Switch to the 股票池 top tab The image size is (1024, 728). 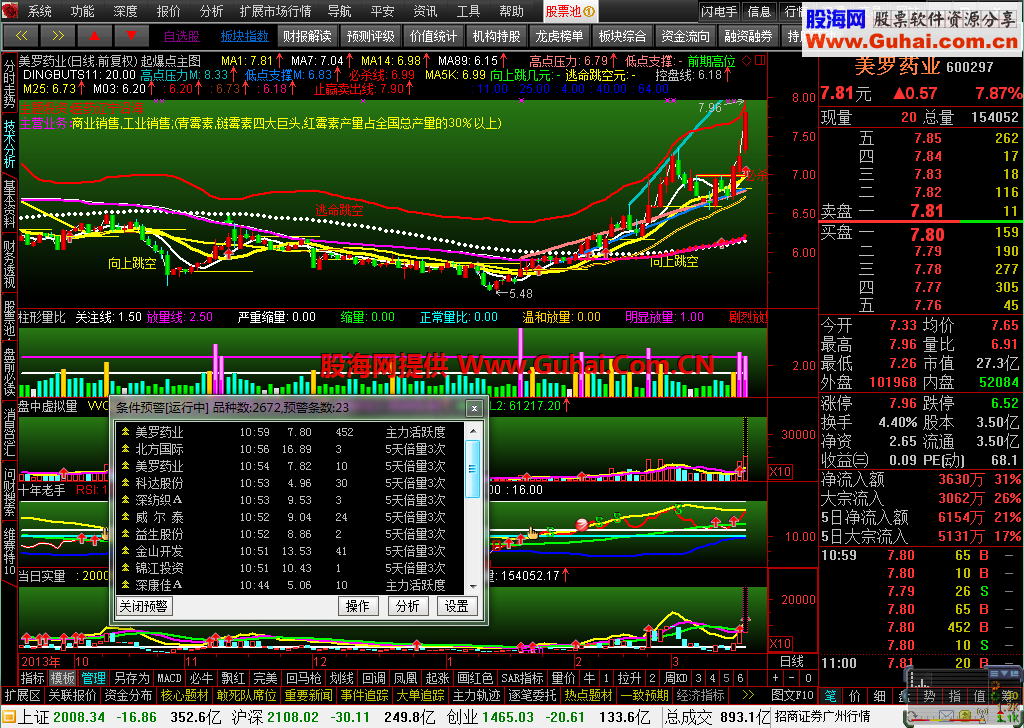tap(569, 11)
